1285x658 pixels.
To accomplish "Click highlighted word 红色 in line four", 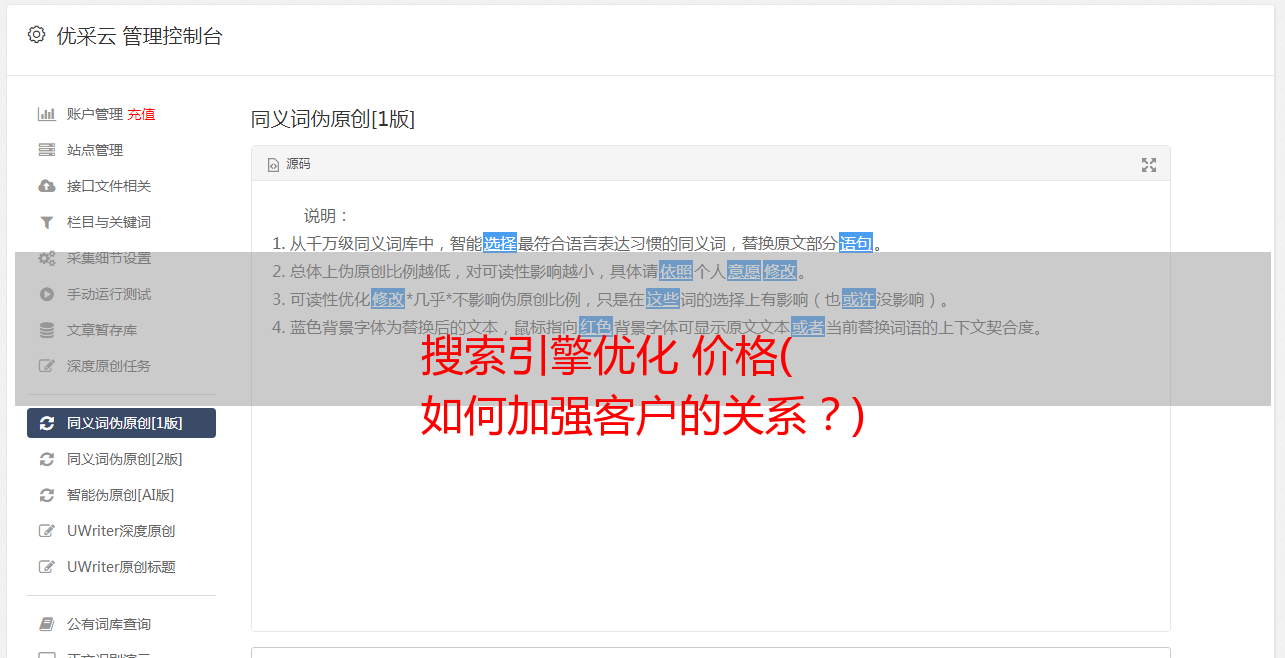I will click(595, 327).
